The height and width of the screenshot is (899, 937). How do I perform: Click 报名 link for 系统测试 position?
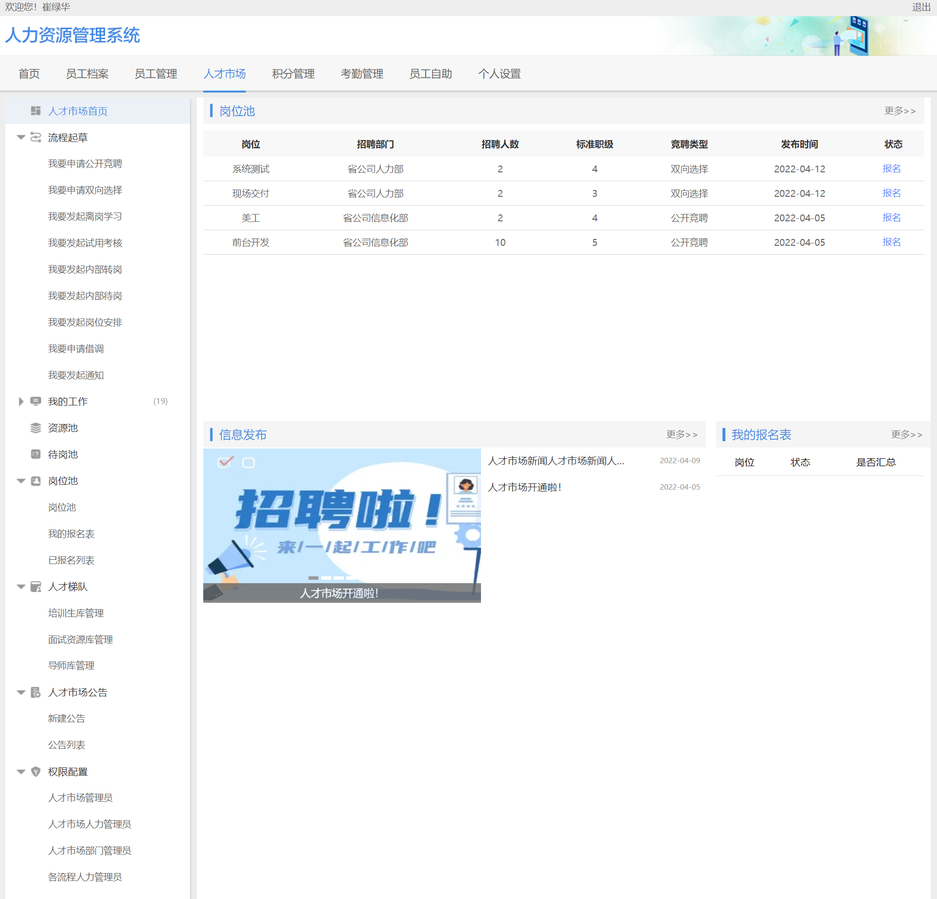coord(892,169)
